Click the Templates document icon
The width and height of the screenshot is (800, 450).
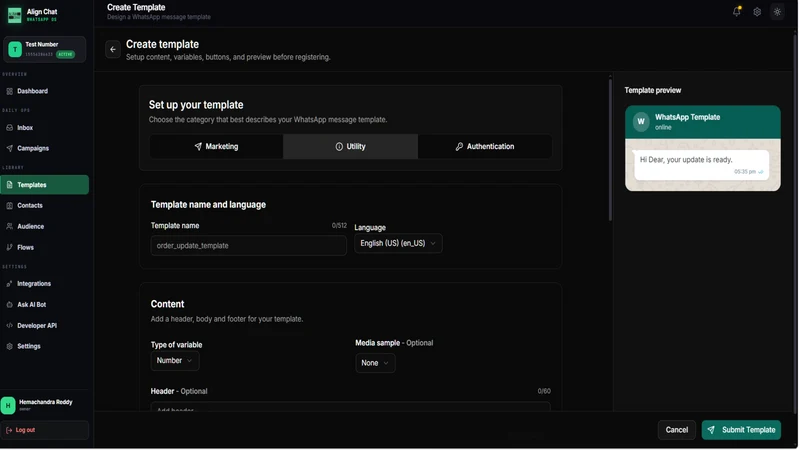10,185
